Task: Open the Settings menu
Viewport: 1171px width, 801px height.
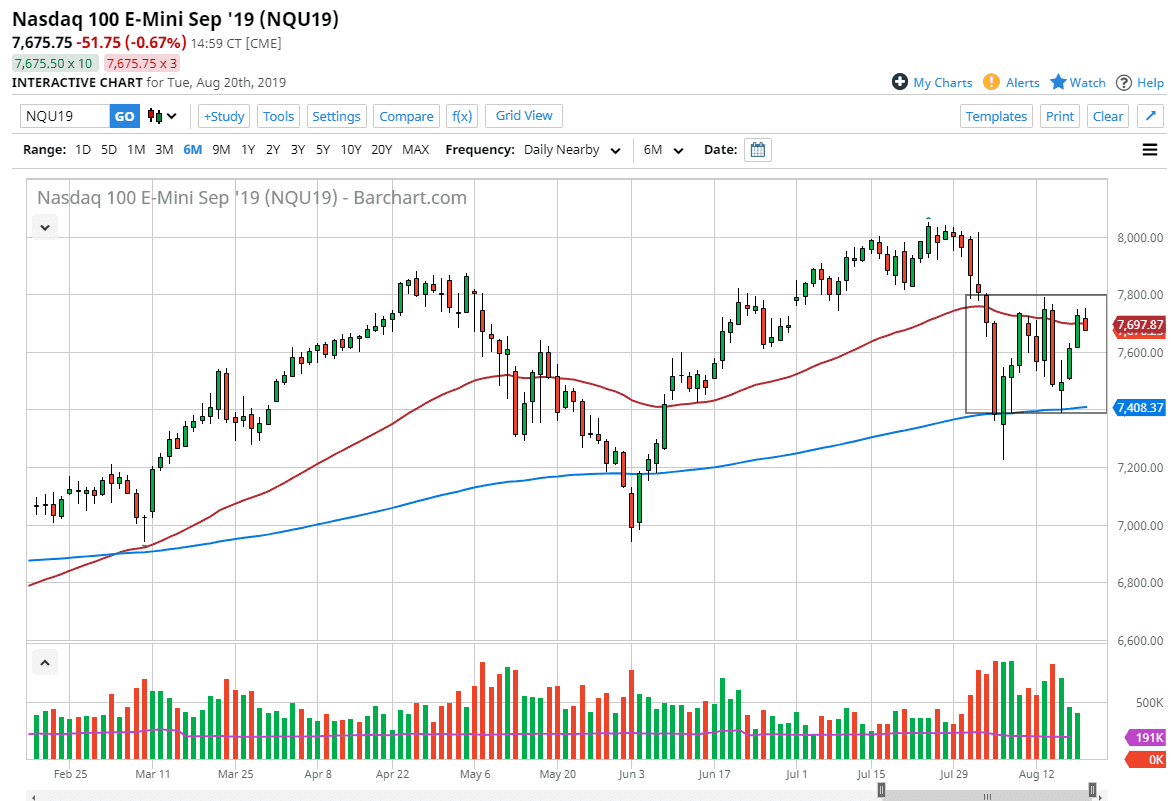Action: pos(336,116)
